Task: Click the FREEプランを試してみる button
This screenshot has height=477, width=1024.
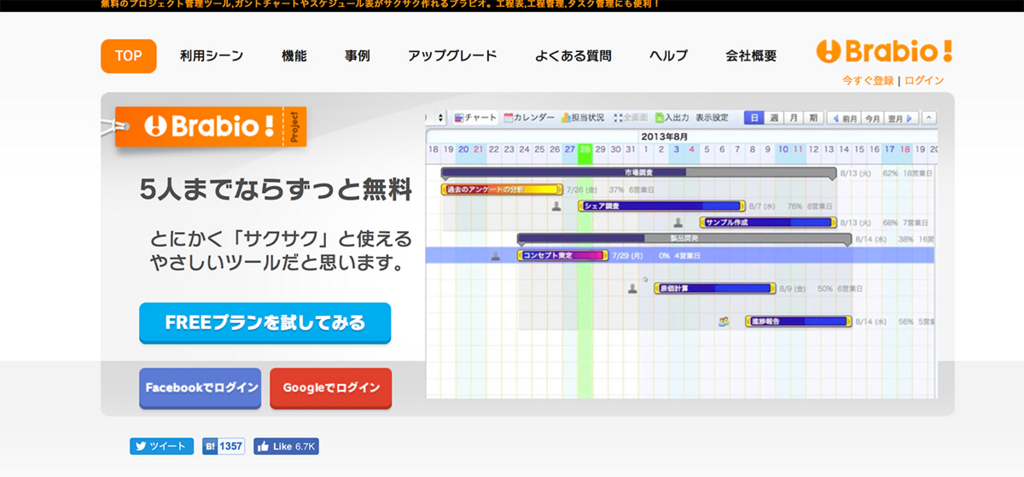Action: (x=265, y=323)
